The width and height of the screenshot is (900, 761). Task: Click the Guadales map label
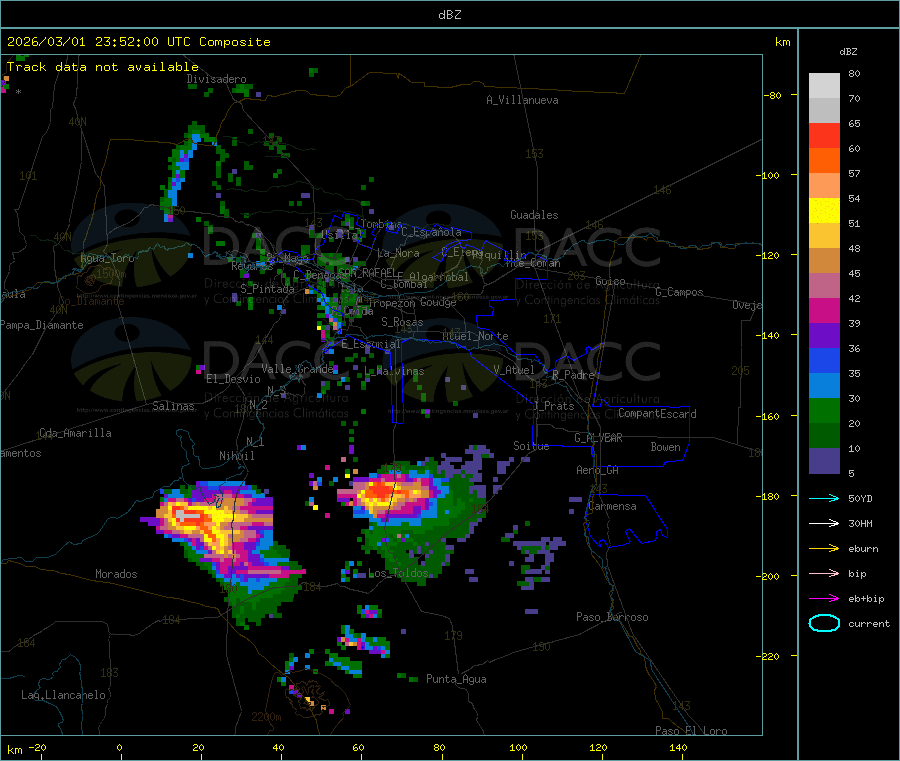tap(534, 215)
